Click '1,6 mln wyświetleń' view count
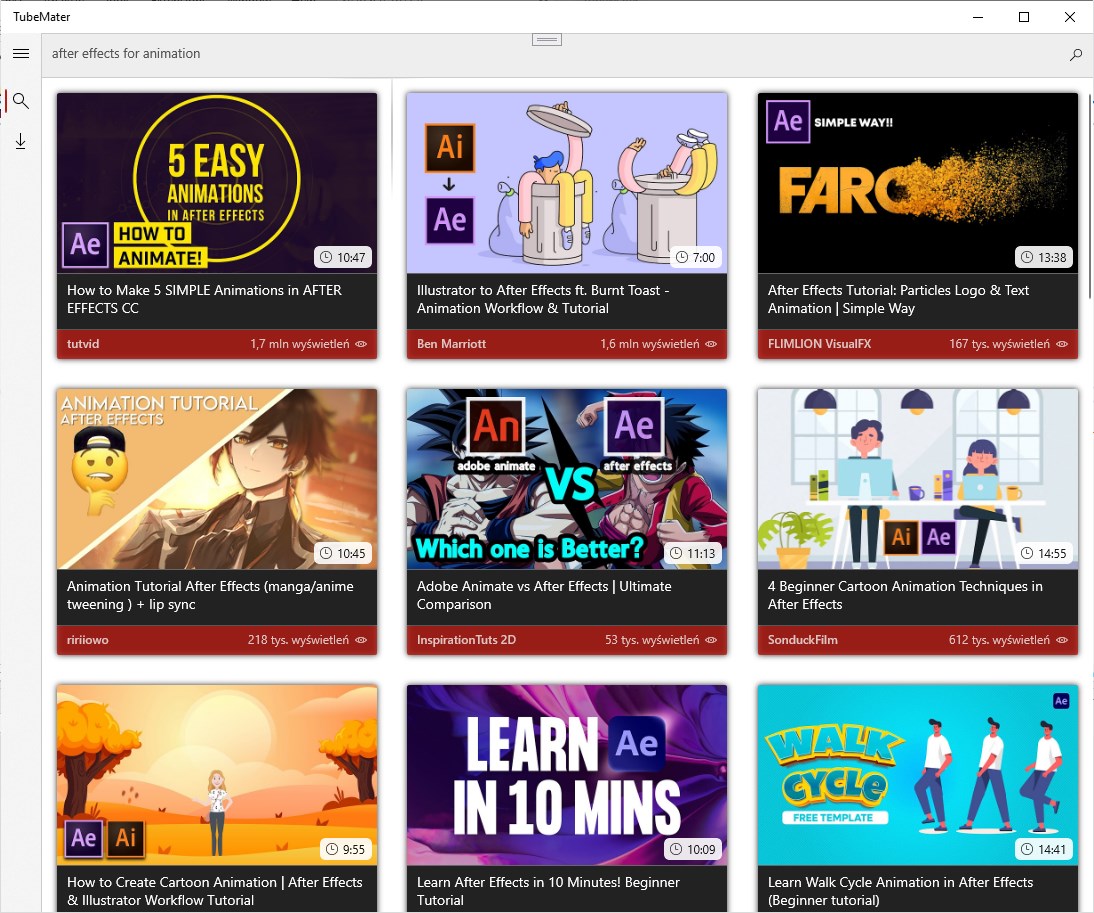This screenshot has width=1094, height=913. (650, 344)
